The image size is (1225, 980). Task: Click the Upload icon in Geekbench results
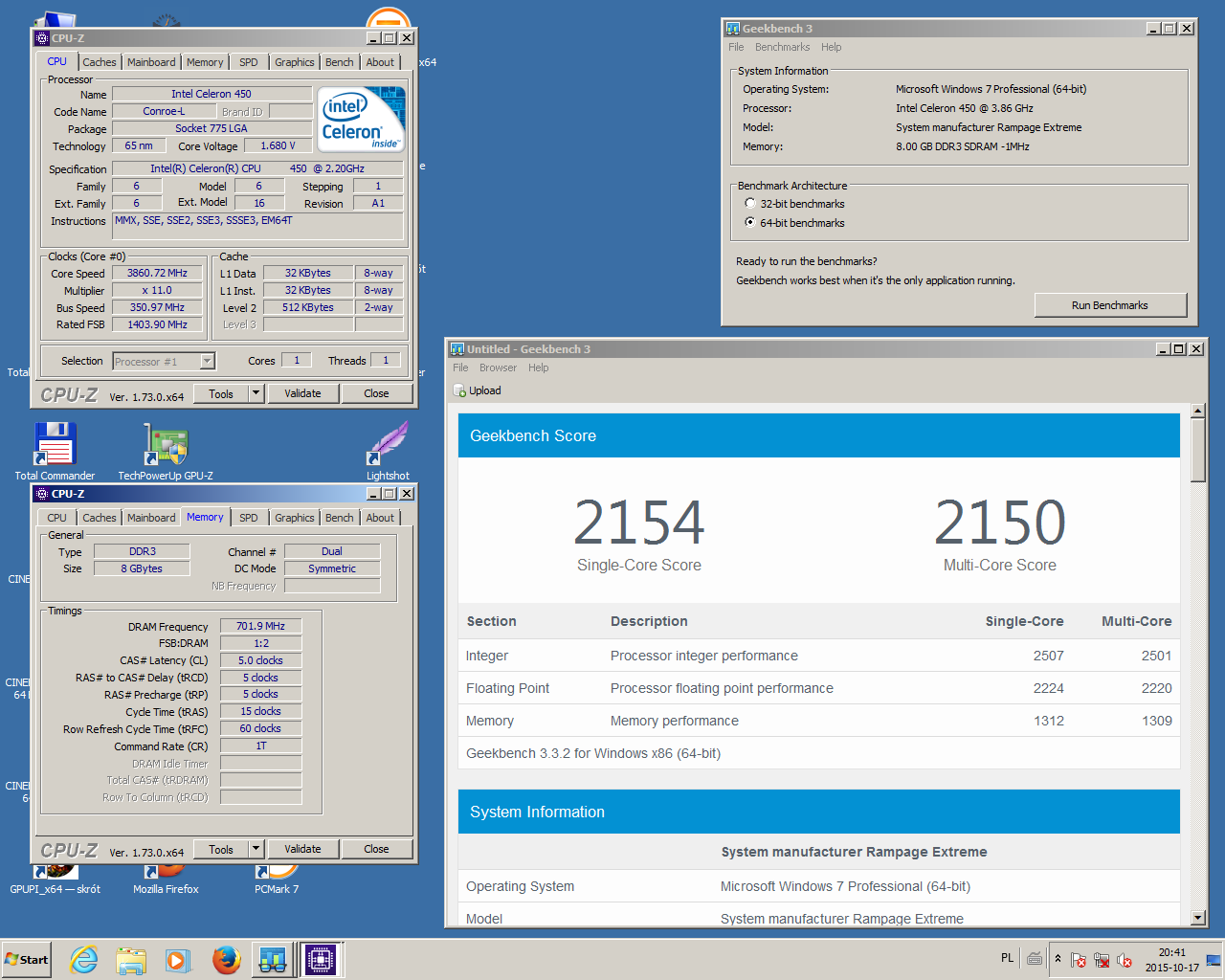(459, 390)
